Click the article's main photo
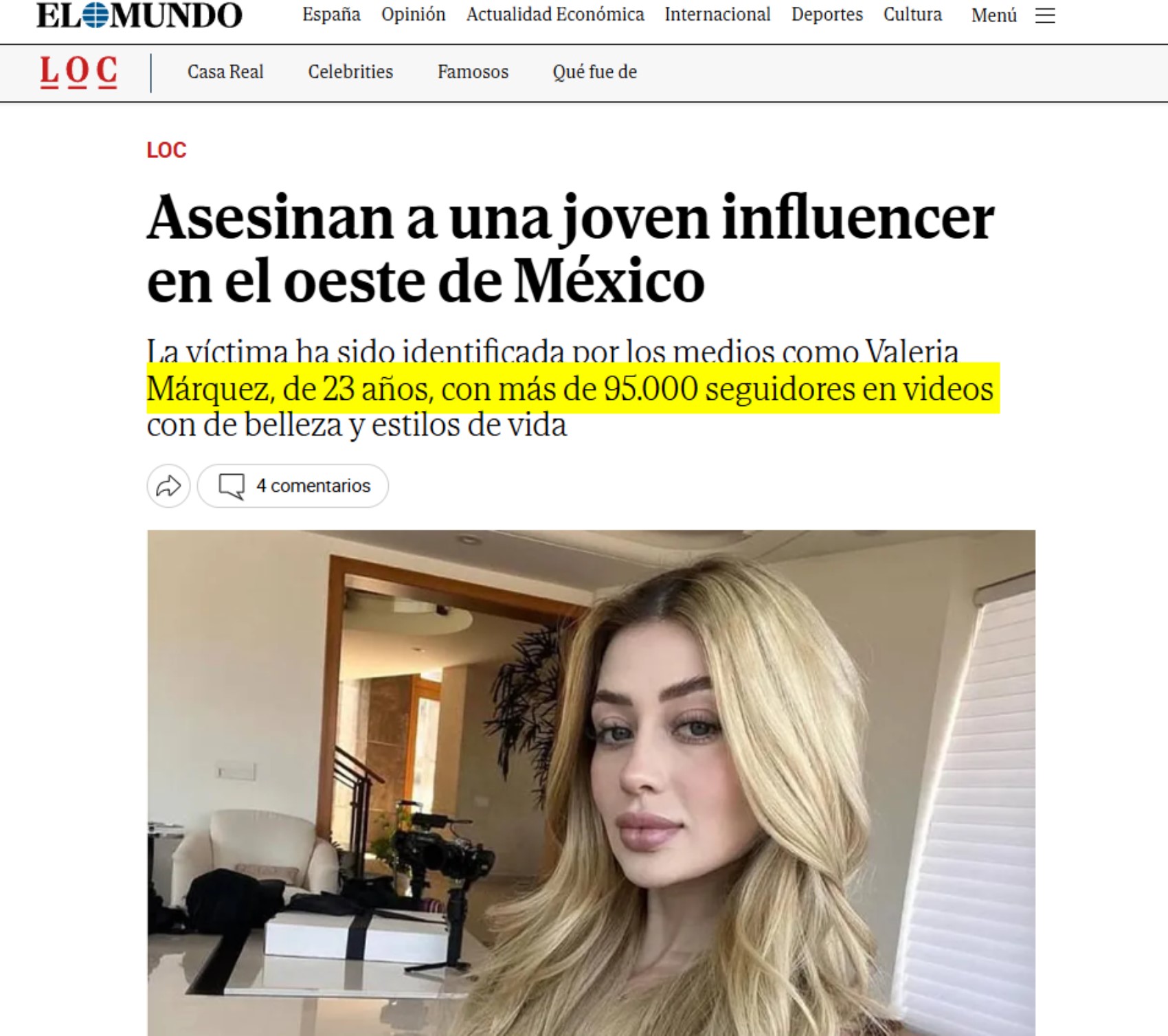Screen dimensions: 1168x1036 (591, 782)
